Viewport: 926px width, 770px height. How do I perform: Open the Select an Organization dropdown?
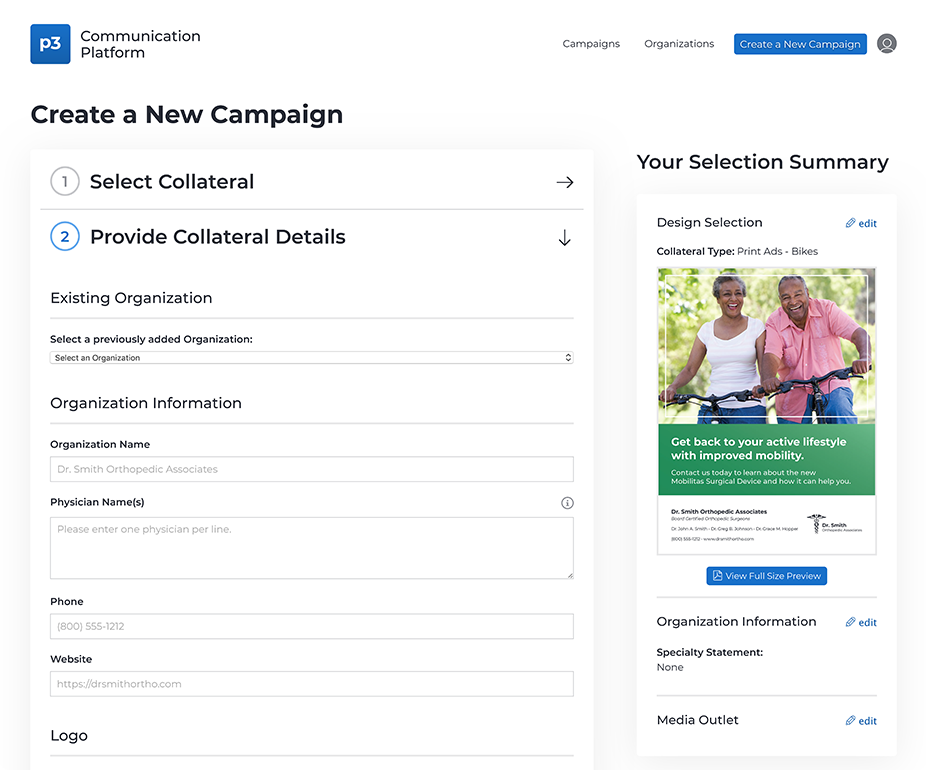[x=312, y=358]
